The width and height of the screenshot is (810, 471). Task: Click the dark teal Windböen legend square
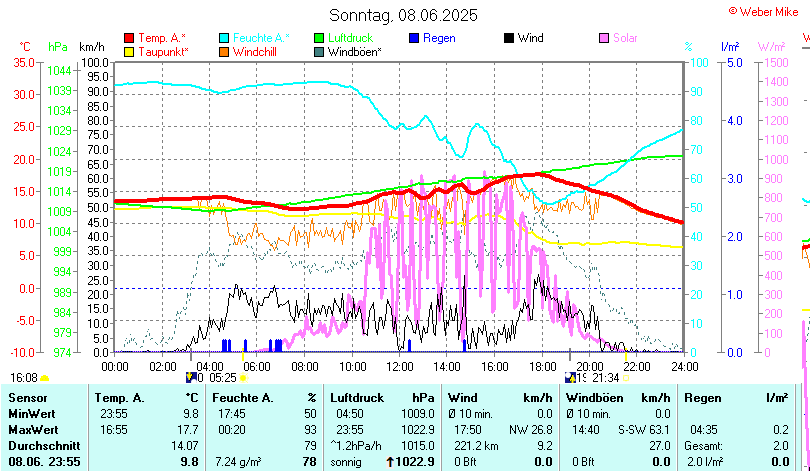tap(320, 51)
